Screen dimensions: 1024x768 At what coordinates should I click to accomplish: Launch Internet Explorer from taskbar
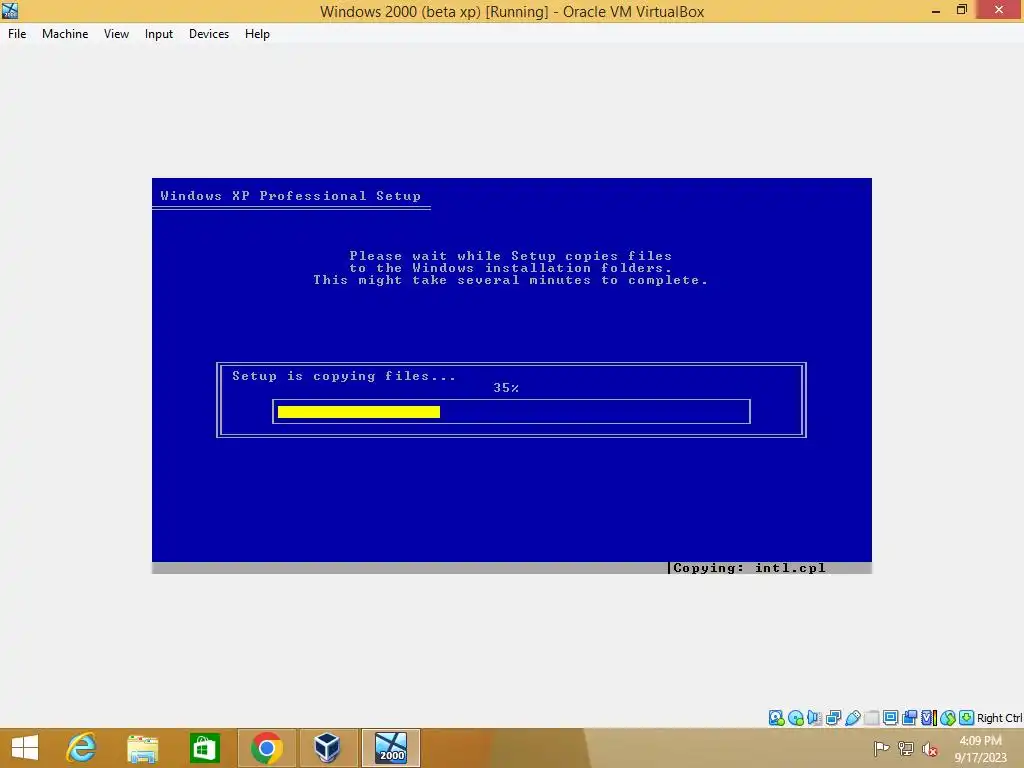coord(81,748)
